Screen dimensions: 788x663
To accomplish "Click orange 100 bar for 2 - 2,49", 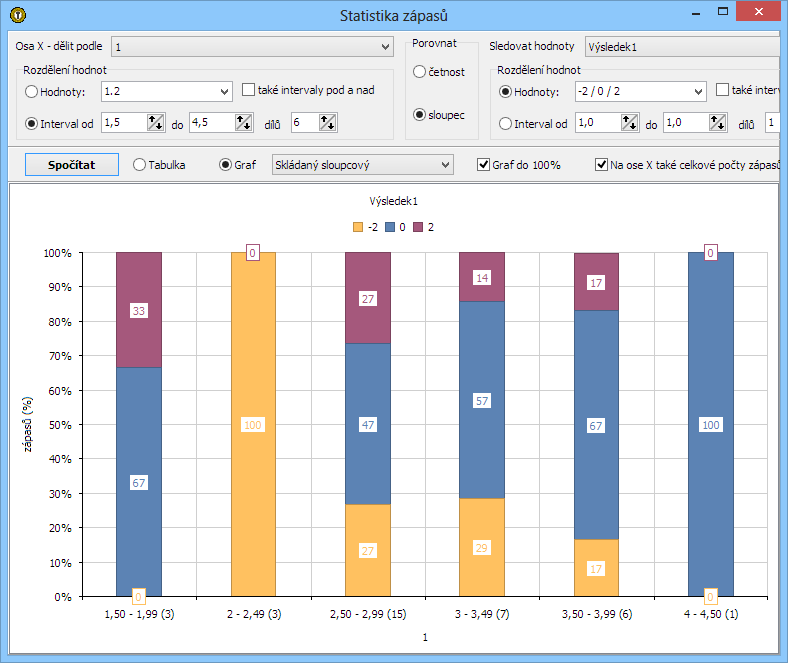I will (253, 425).
